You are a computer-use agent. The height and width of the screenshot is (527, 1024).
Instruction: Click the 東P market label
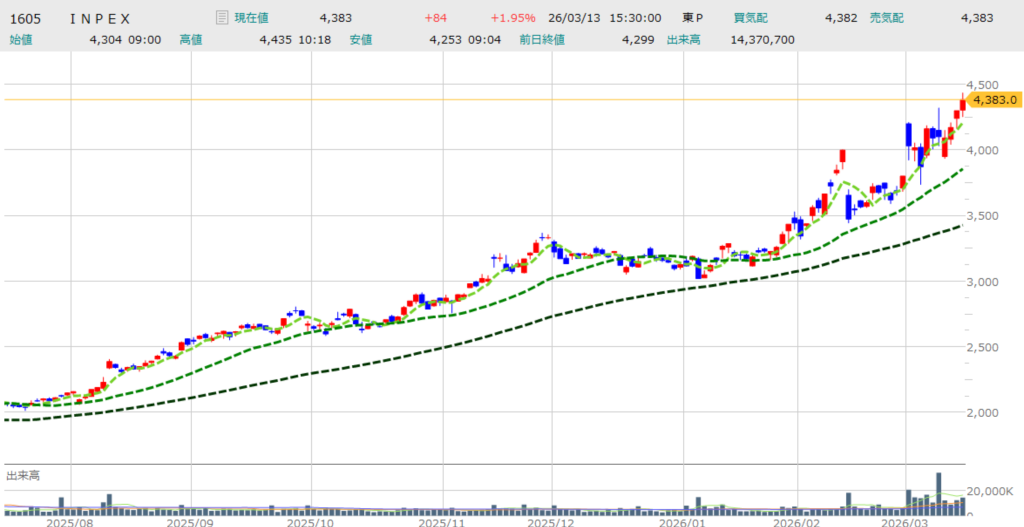(693, 17)
